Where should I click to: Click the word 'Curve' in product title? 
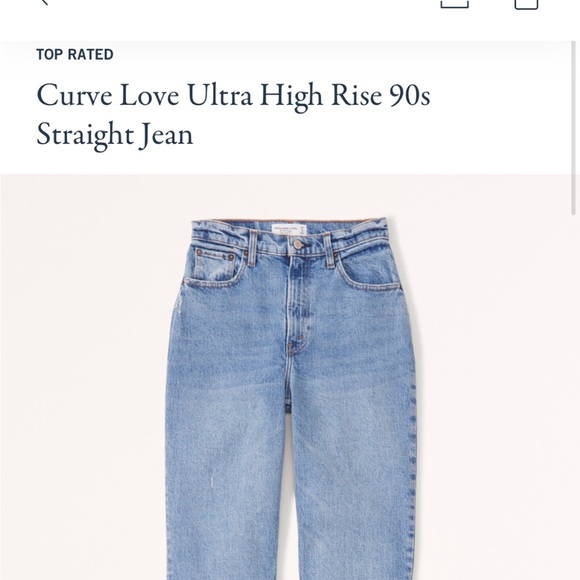tap(74, 95)
